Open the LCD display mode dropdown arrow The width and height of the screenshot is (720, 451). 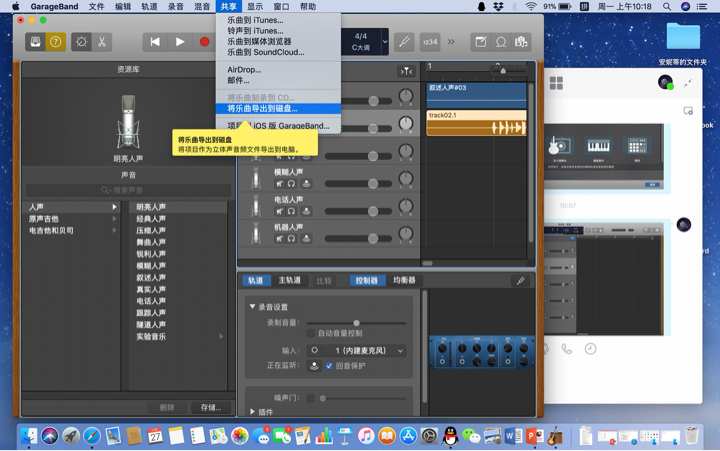[x=385, y=42]
